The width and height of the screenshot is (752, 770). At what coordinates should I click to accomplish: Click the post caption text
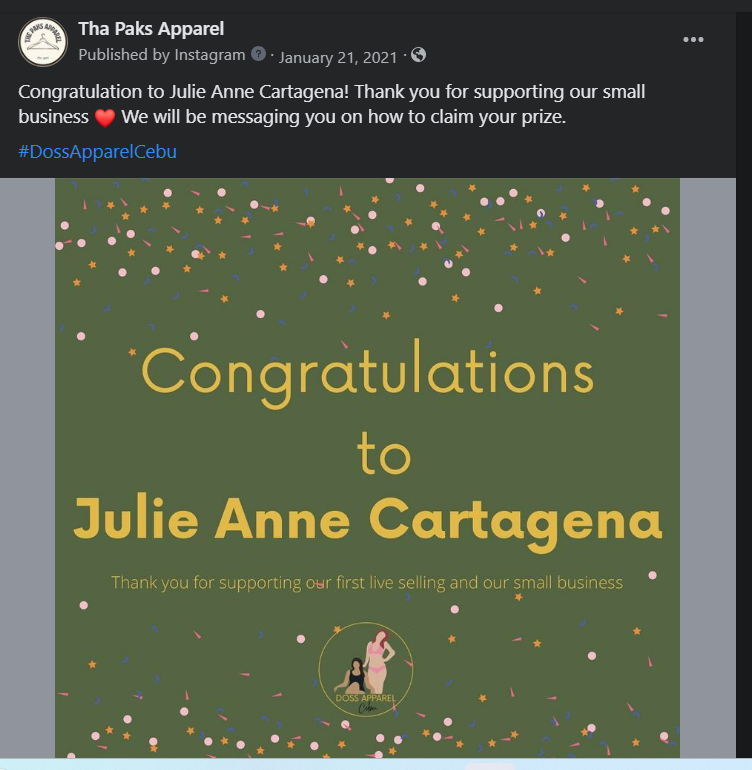[330, 93]
